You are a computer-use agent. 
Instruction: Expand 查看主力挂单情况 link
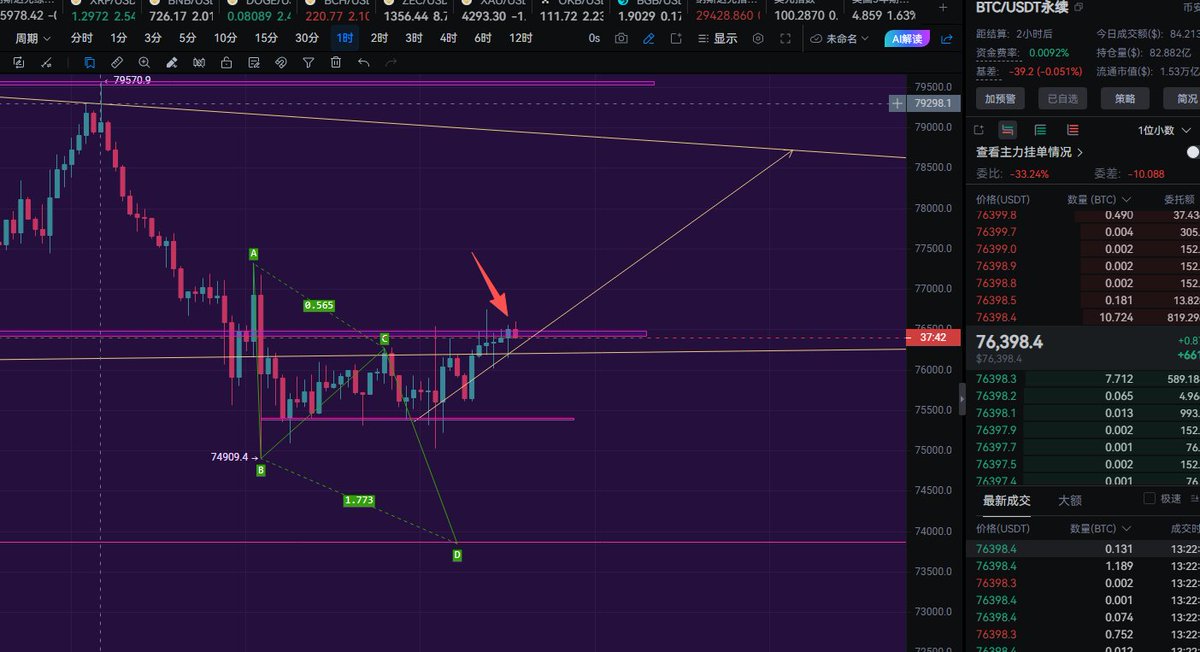pos(1030,152)
